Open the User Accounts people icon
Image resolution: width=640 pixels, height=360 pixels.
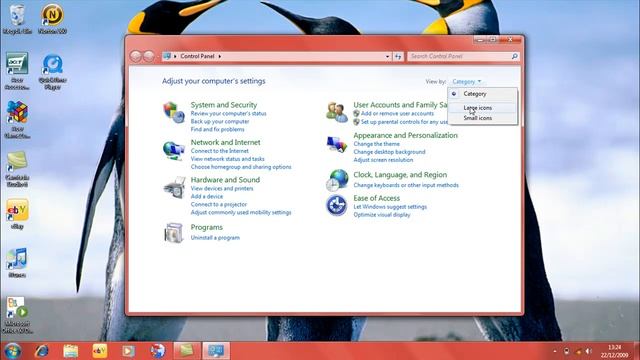tap(337, 112)
